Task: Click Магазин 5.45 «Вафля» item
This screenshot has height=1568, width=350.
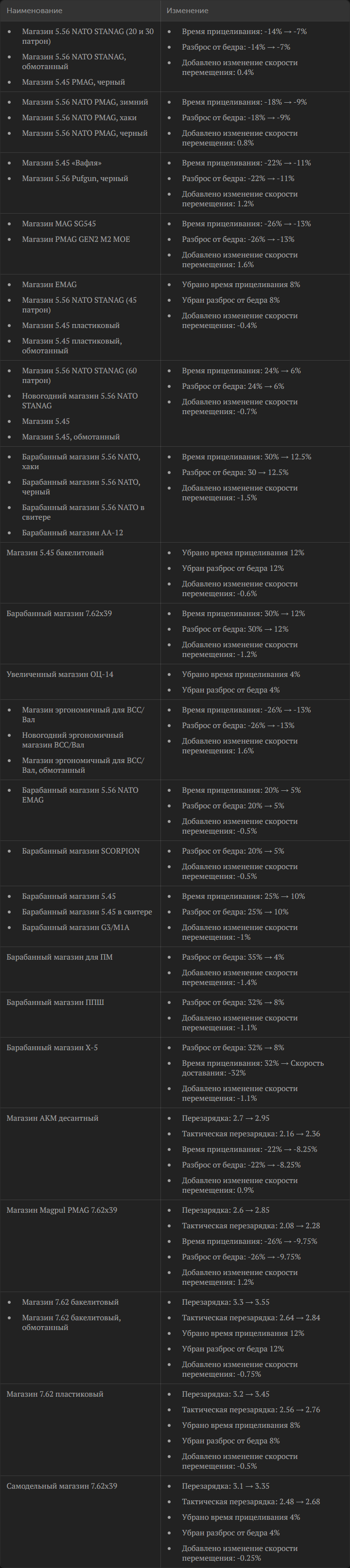Action: (x=61, y=163)
